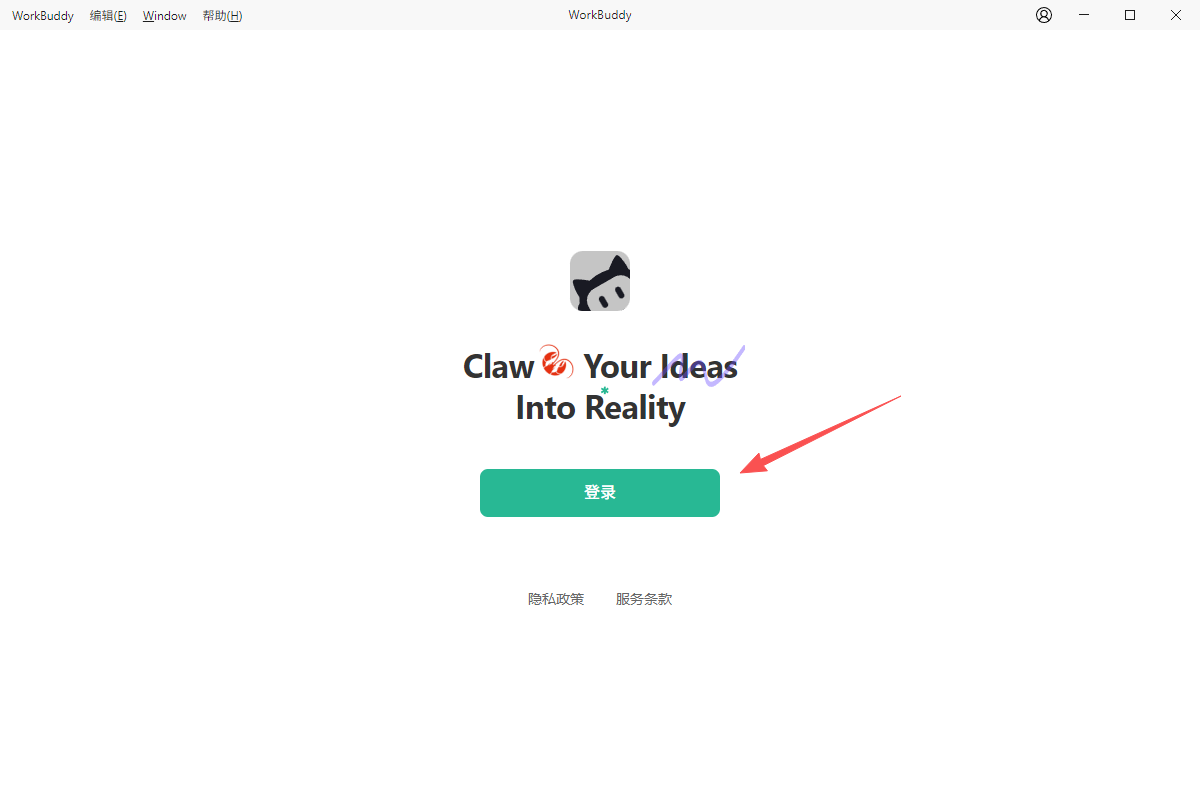Screen dimensions: 1200x800
Task: Maximize the WorkBuddy window
Action: coord(1130,15)
